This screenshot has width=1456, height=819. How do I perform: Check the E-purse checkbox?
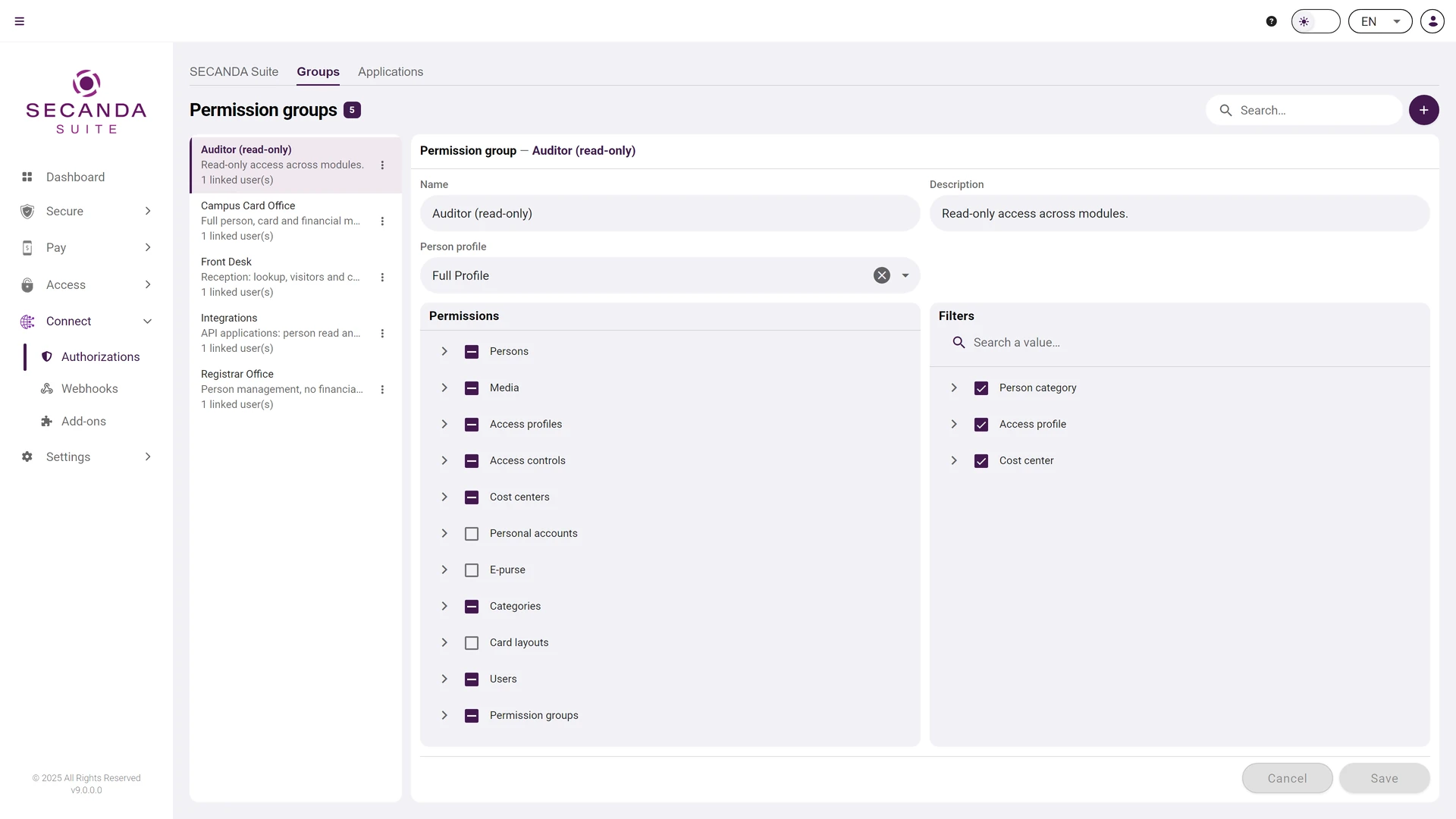472,570
